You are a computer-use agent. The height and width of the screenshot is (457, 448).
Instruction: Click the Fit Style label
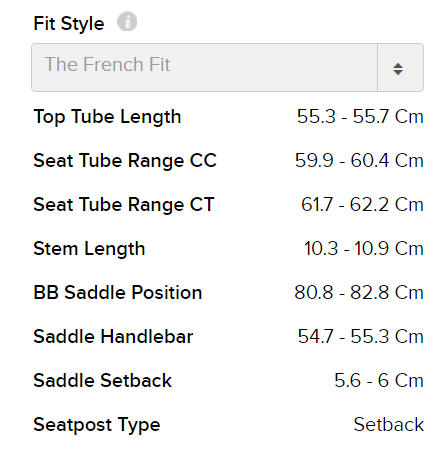pos(69,24)
